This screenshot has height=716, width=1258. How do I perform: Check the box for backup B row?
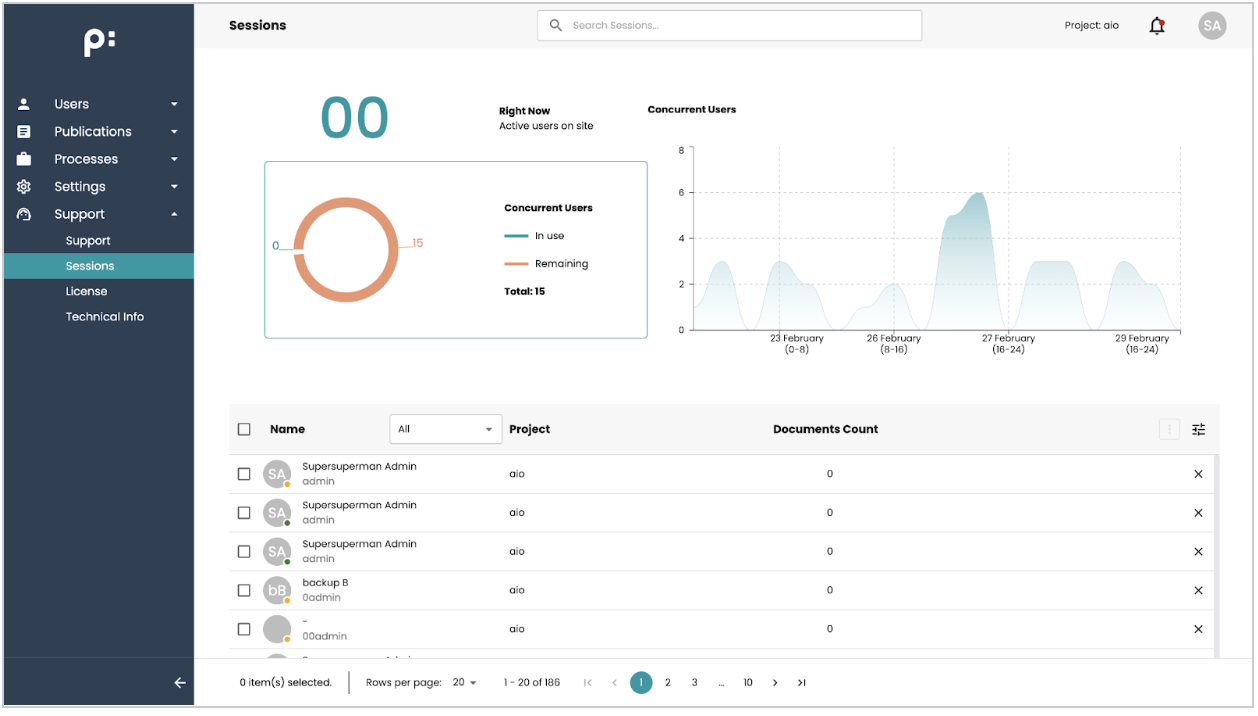point(244,590)
